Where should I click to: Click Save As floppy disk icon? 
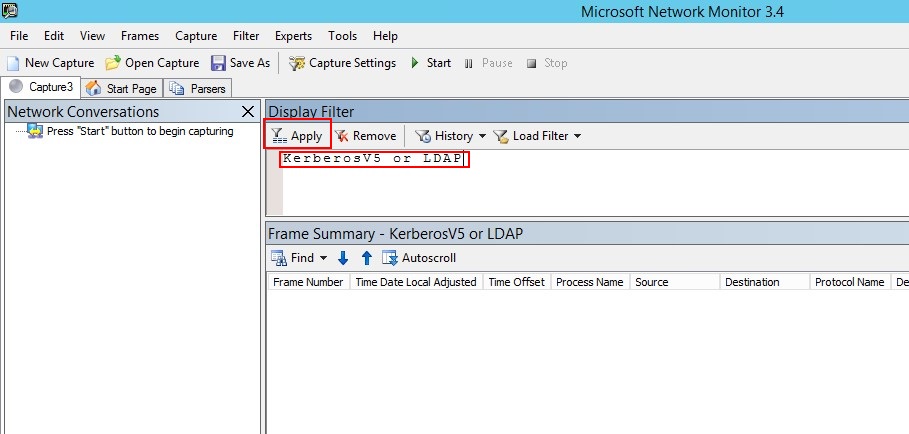coord(218,63)
